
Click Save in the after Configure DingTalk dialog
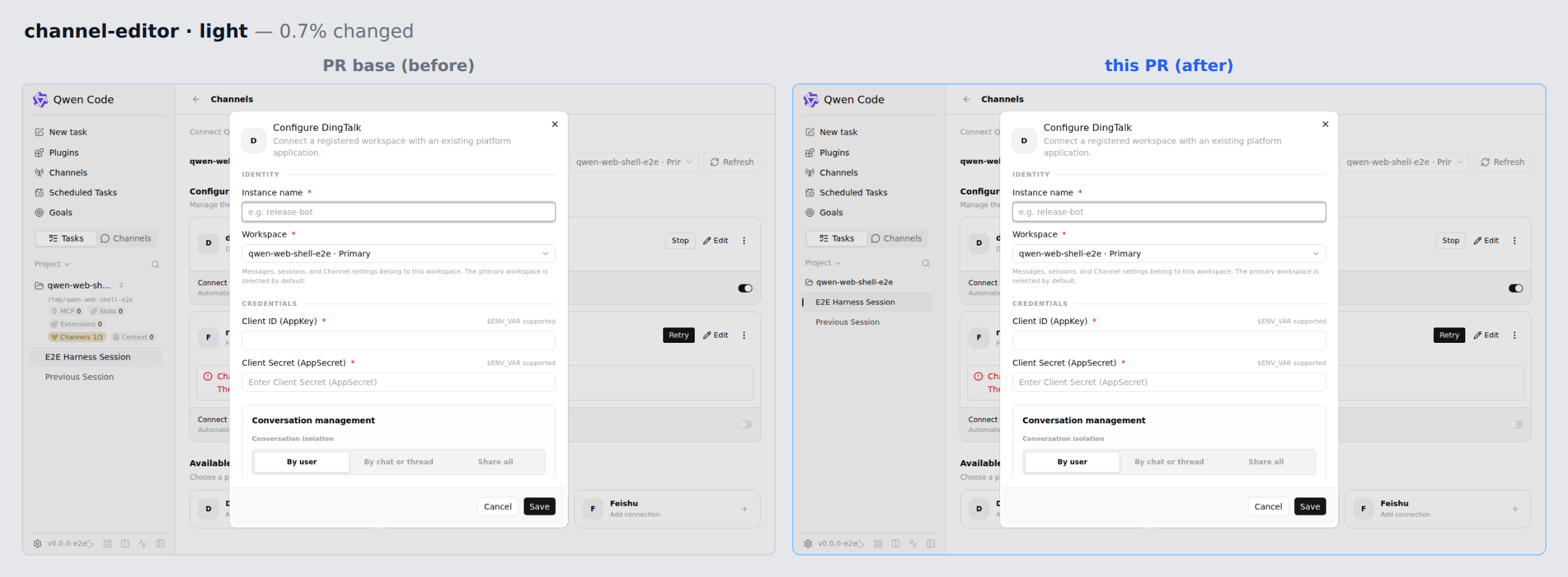coord(1310,507)
